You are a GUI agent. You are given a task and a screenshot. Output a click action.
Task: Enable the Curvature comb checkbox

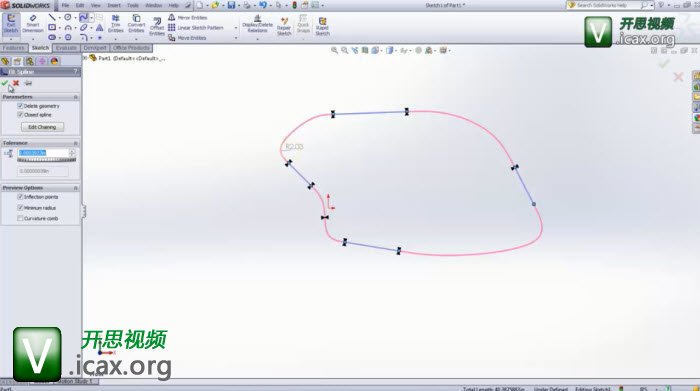(x=20, y=218)
